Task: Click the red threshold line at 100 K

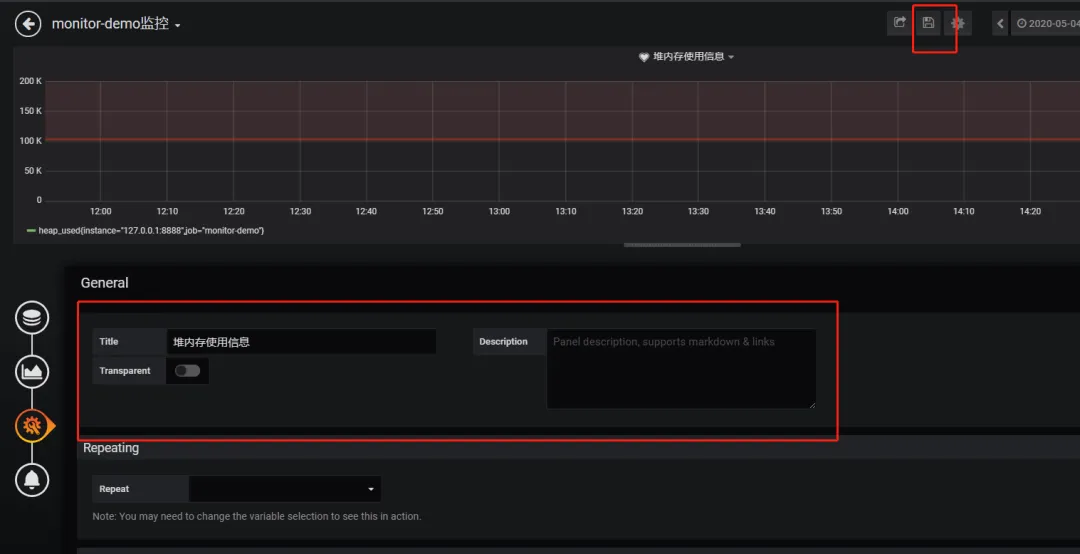Action: 562,140
